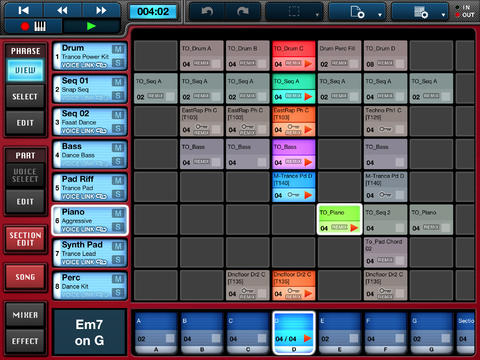Start playback with the green play icon
The width and height of the screenshot is (480, 360).
pyautogui.click(x=91, y=26)
